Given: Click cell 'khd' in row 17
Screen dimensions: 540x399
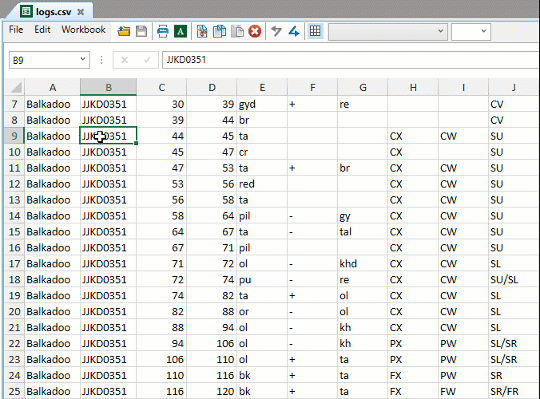Looking at the screenshot, I should point(363,264).
